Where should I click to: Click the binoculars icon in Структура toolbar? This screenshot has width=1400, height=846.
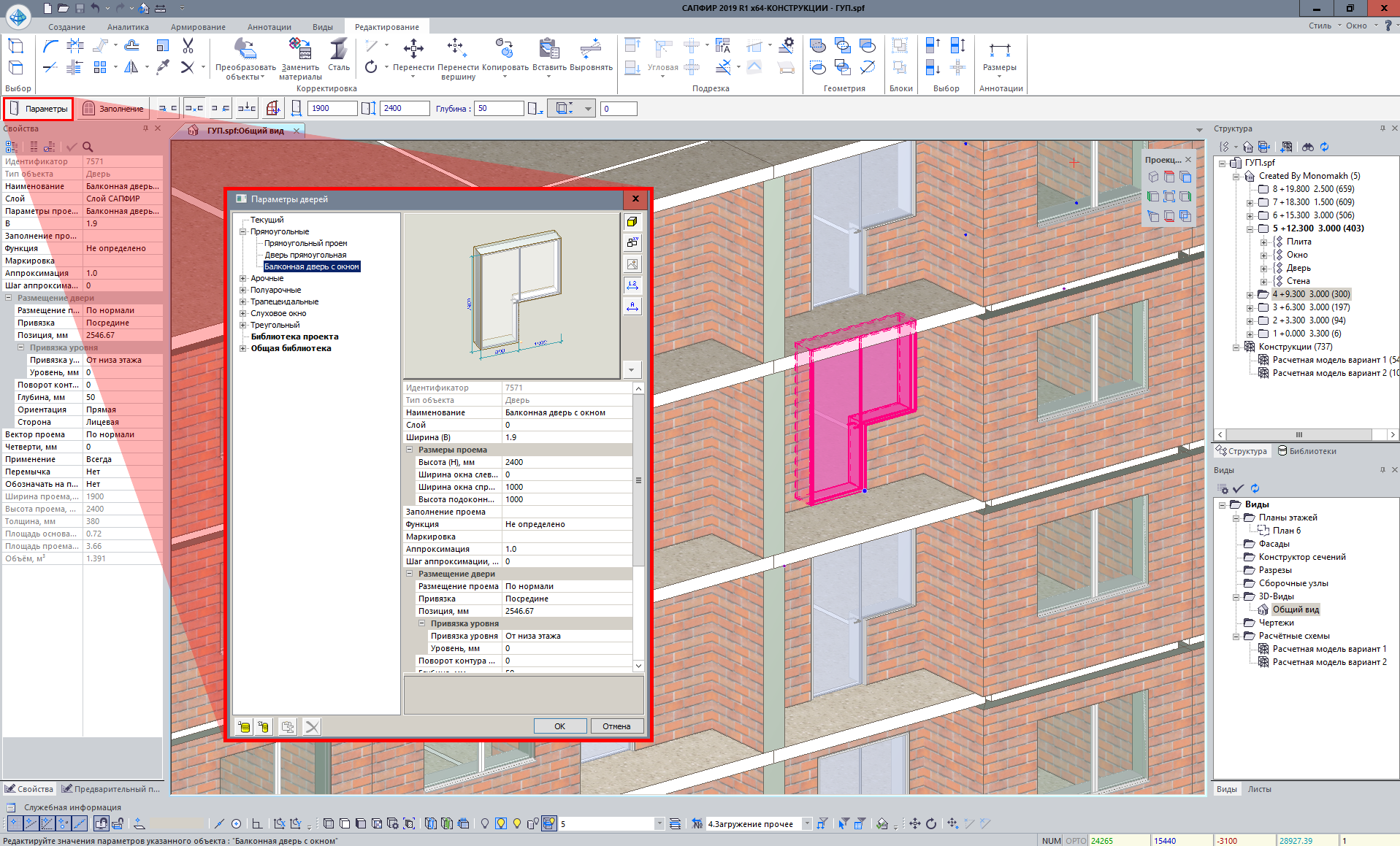[x=1307, y=147]
